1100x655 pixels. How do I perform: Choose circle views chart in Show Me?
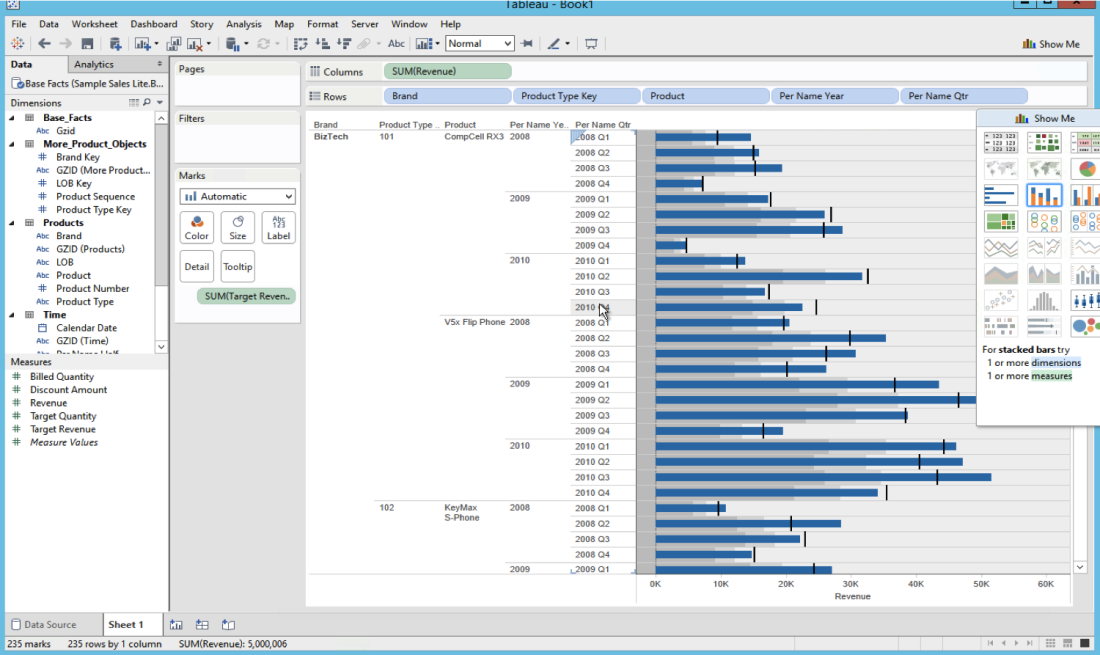click(1044, 222)
